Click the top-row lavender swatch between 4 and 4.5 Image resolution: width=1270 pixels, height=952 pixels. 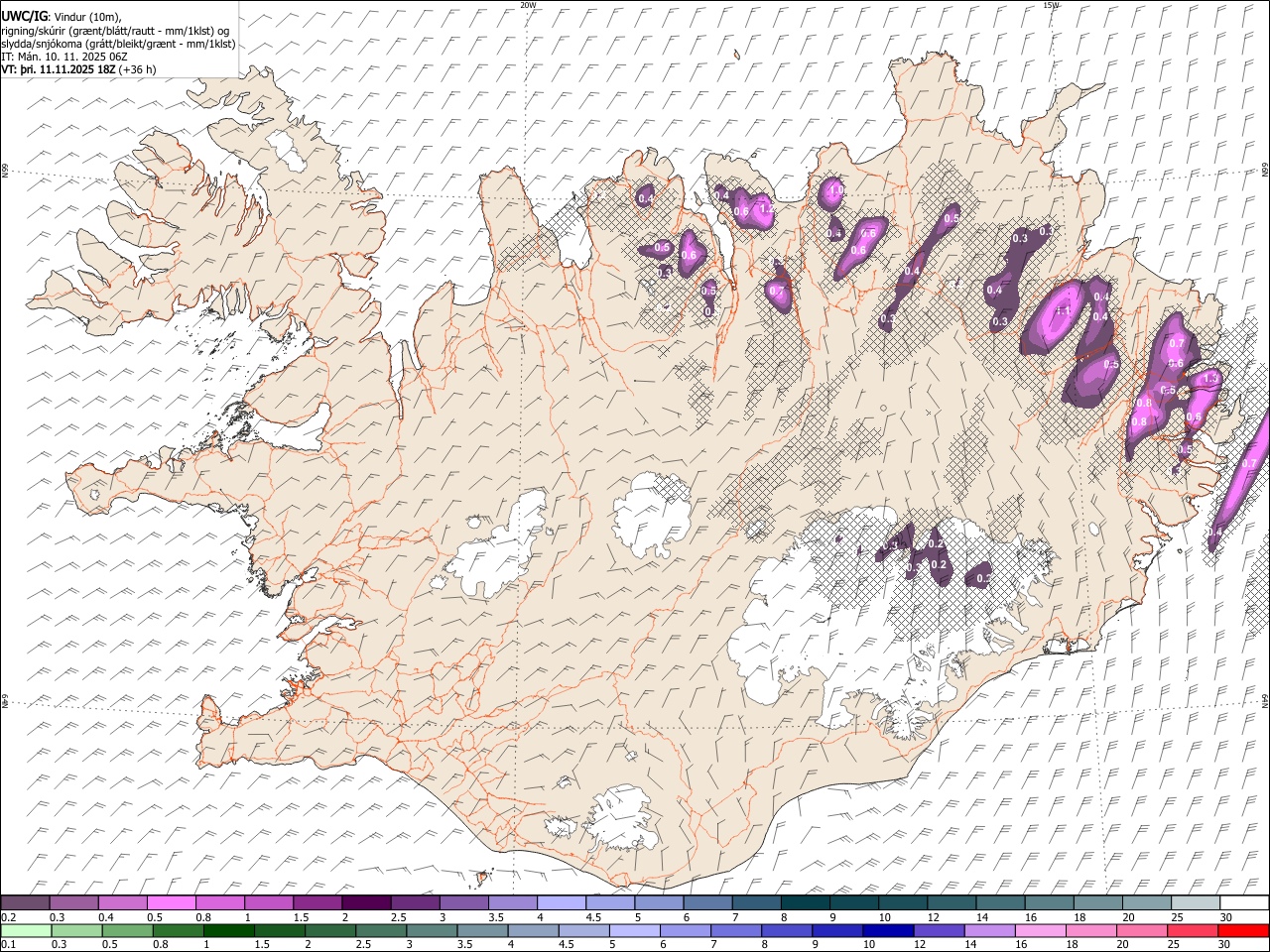click(x=561, y=902)
